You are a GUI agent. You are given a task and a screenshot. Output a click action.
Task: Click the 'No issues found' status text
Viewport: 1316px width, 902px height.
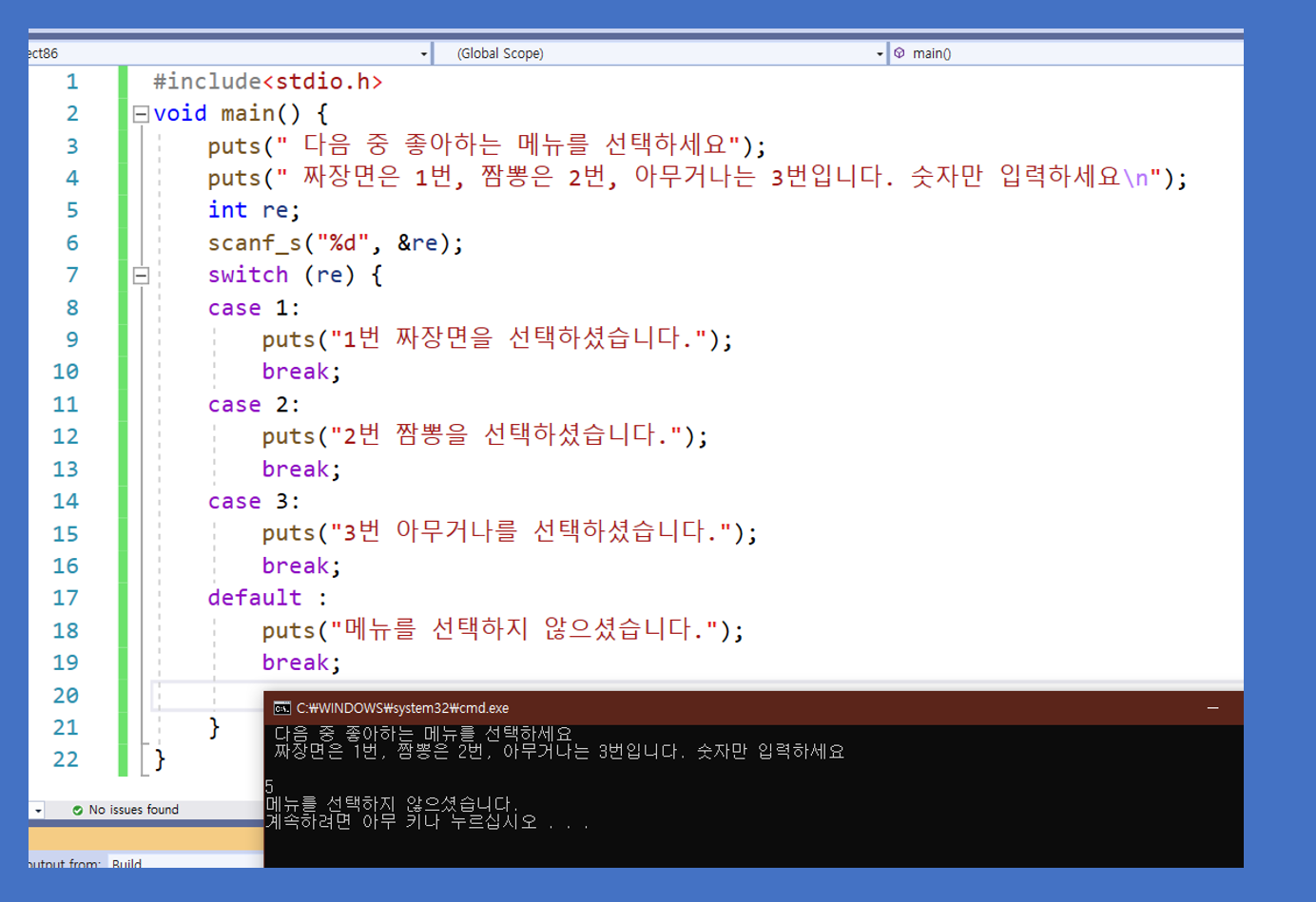[x=133, y=810]
